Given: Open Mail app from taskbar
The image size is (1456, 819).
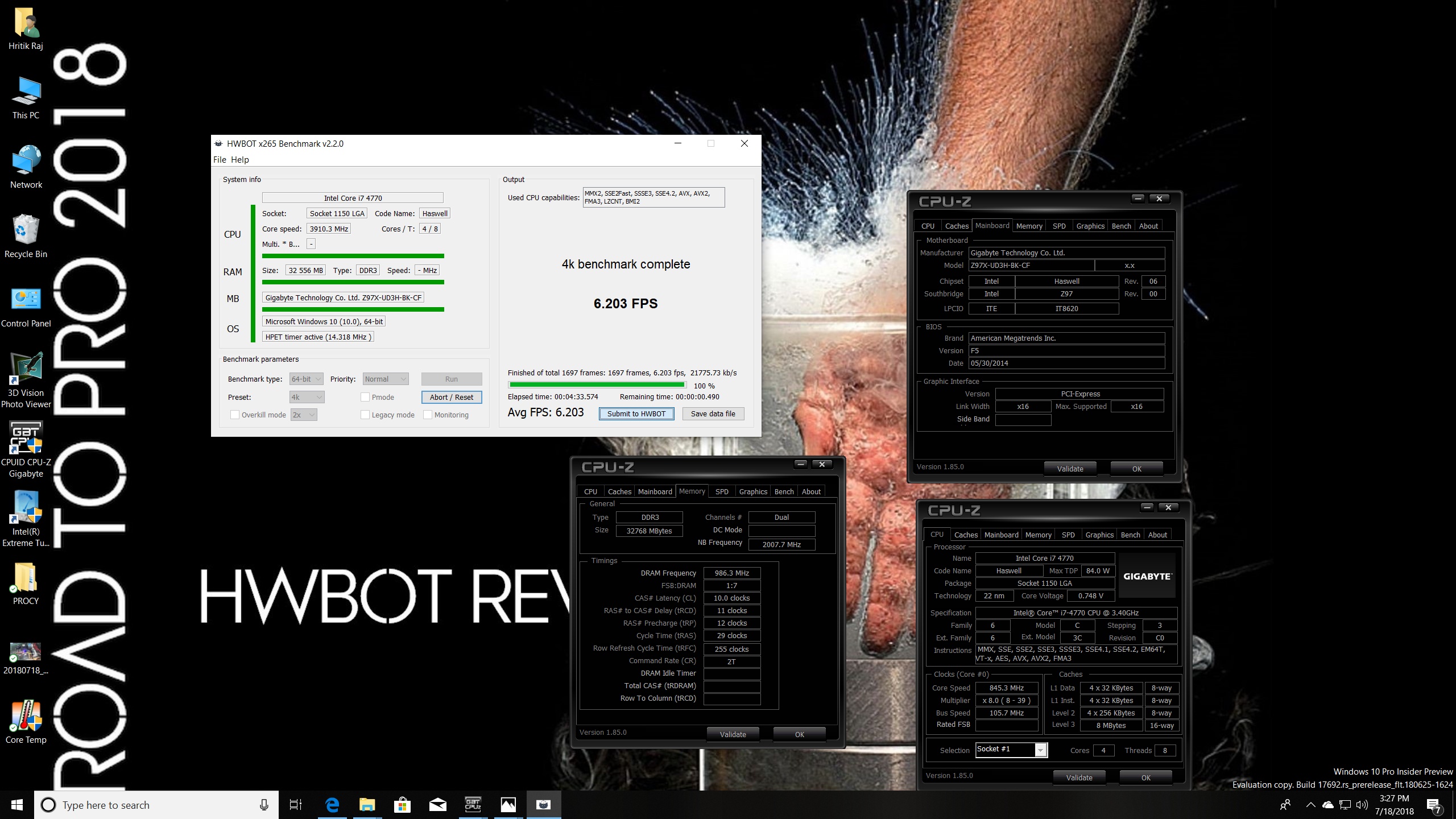Looking at the screenshot, I should 438,805.
